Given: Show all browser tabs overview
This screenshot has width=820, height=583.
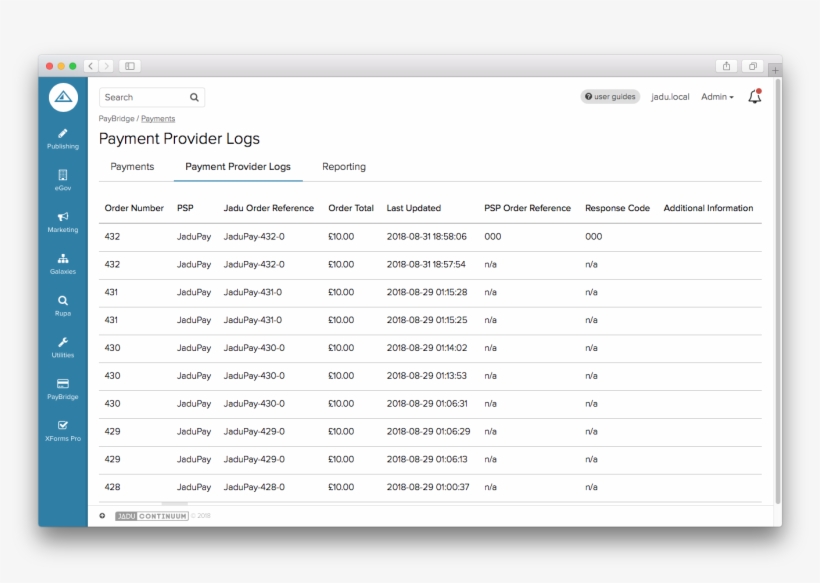Looking at the screenshot, I should coord(753,66).
